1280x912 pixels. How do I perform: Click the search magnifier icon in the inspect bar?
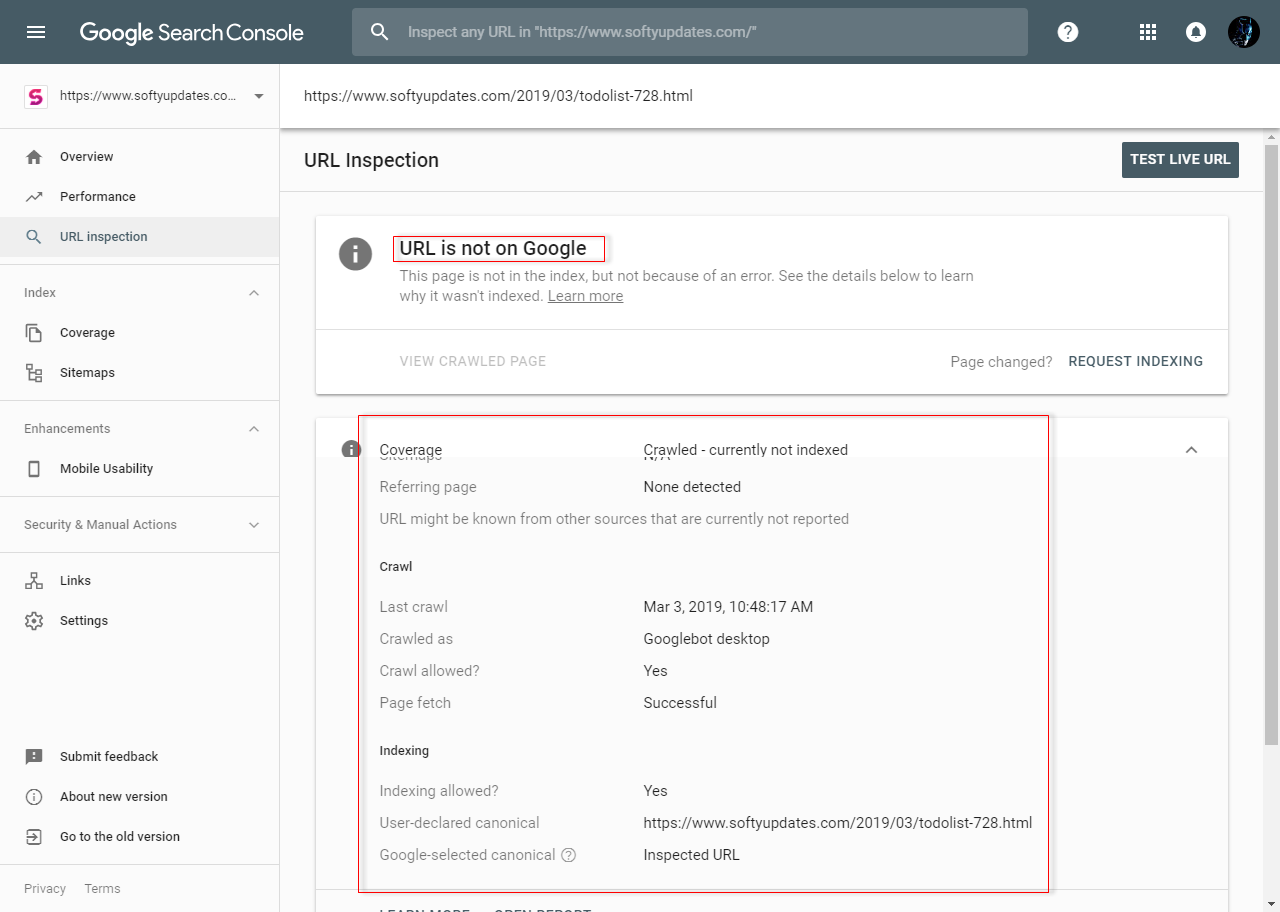point(380,32)
